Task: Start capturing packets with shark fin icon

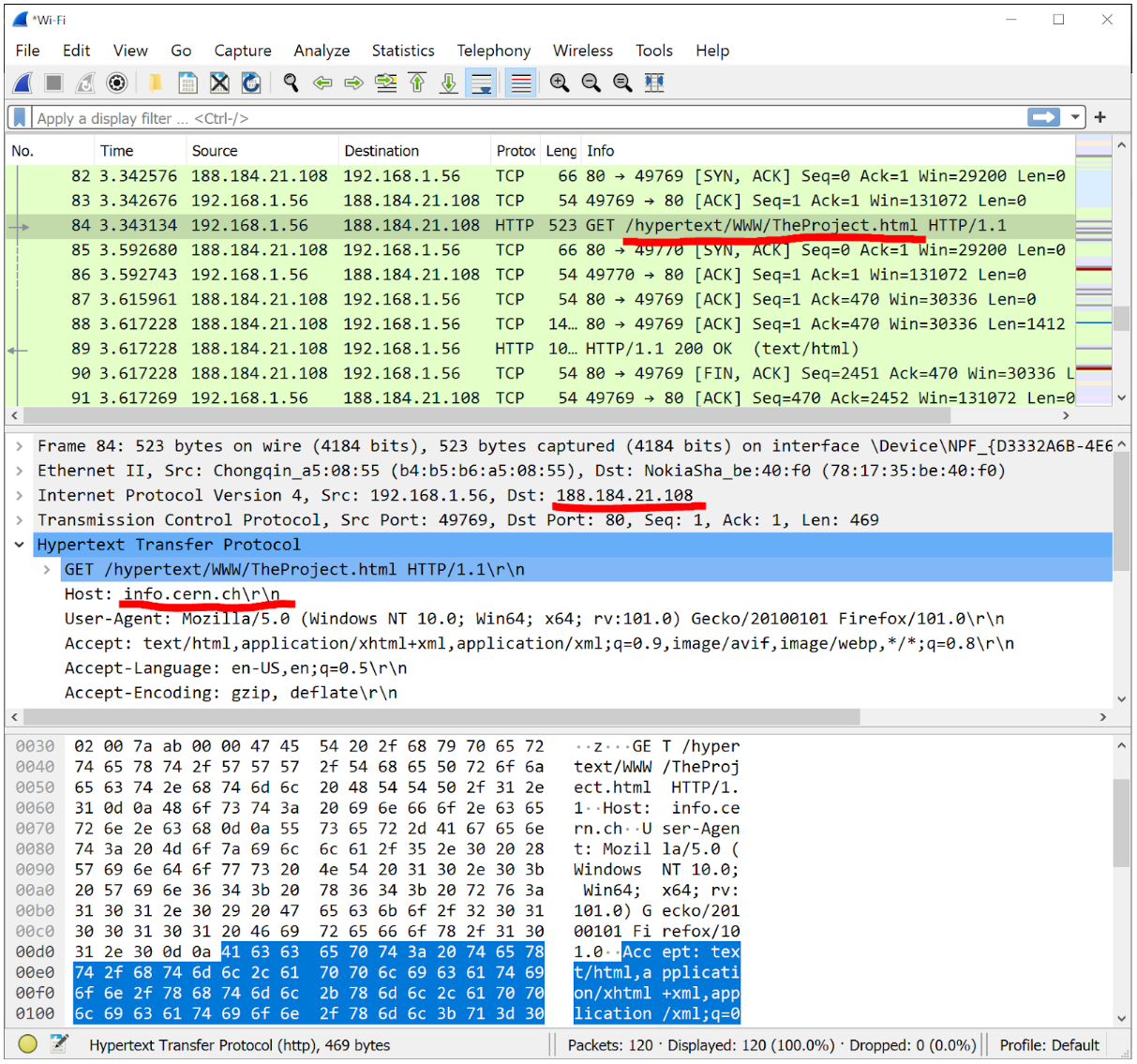Action: [23, 83]
